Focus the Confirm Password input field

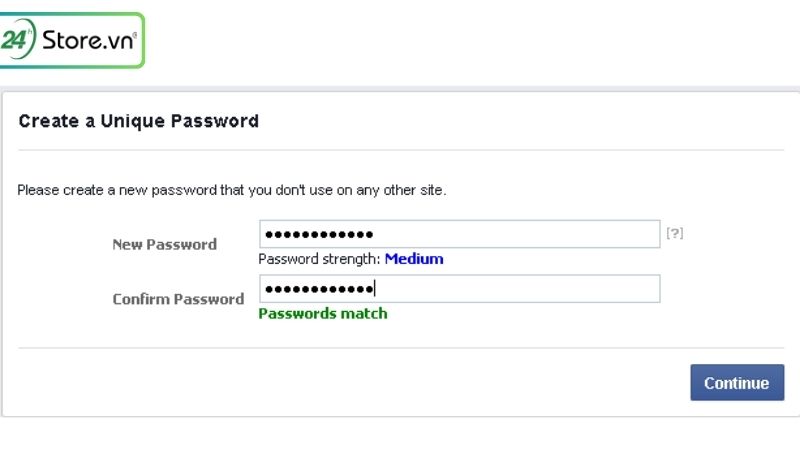[460, 289]
